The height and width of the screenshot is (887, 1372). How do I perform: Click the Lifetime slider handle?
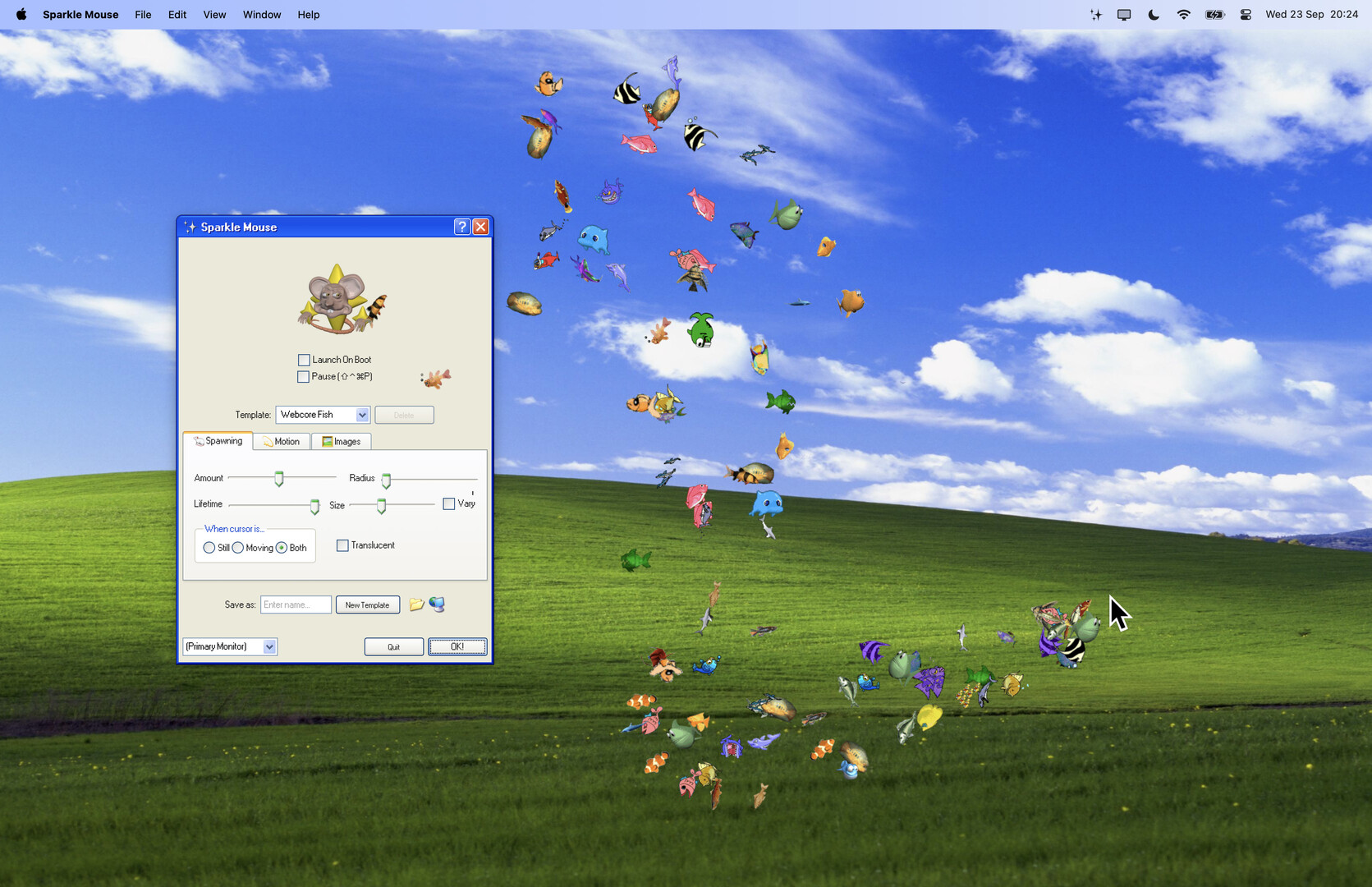[314, 506]
